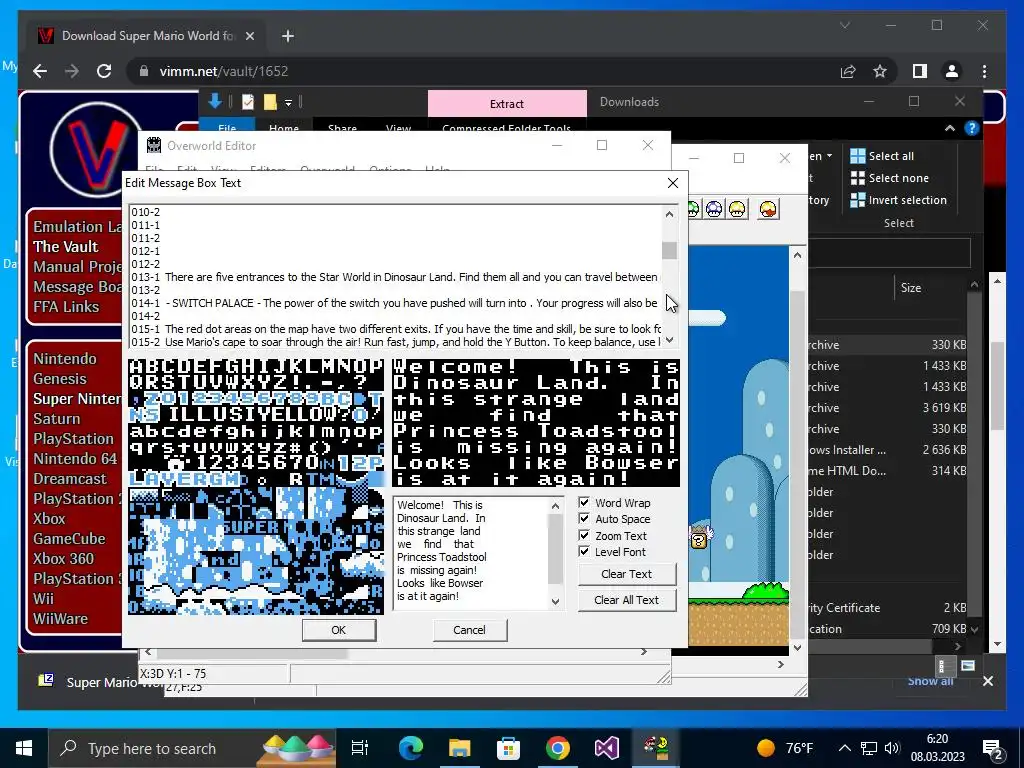Open the Windows Start menu

24,748
